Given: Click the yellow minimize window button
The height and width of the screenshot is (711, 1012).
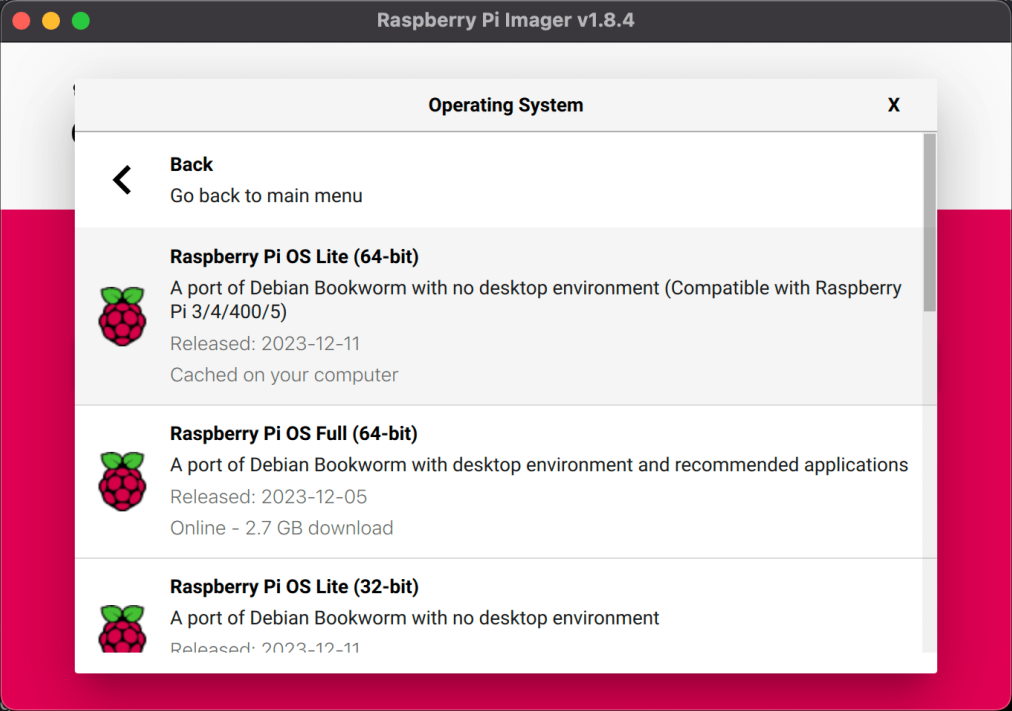Looking at the screenshot, I should [51, 21].
